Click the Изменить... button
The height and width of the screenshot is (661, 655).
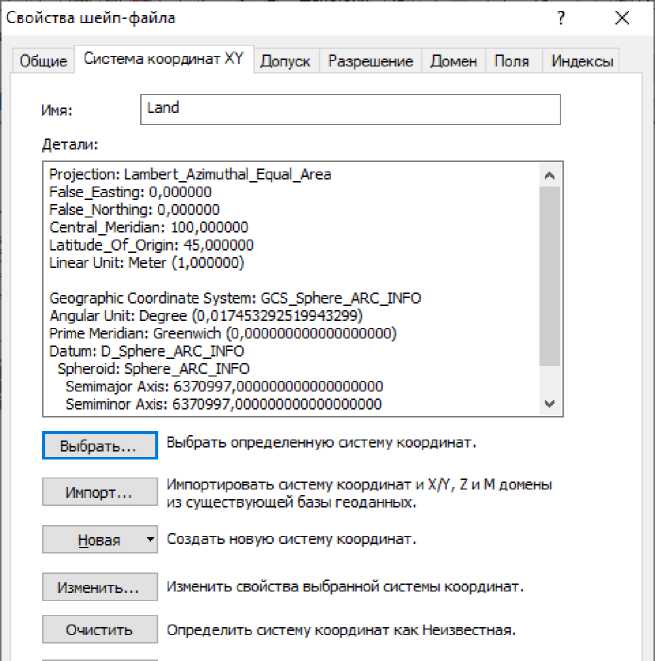pos(100,587)
